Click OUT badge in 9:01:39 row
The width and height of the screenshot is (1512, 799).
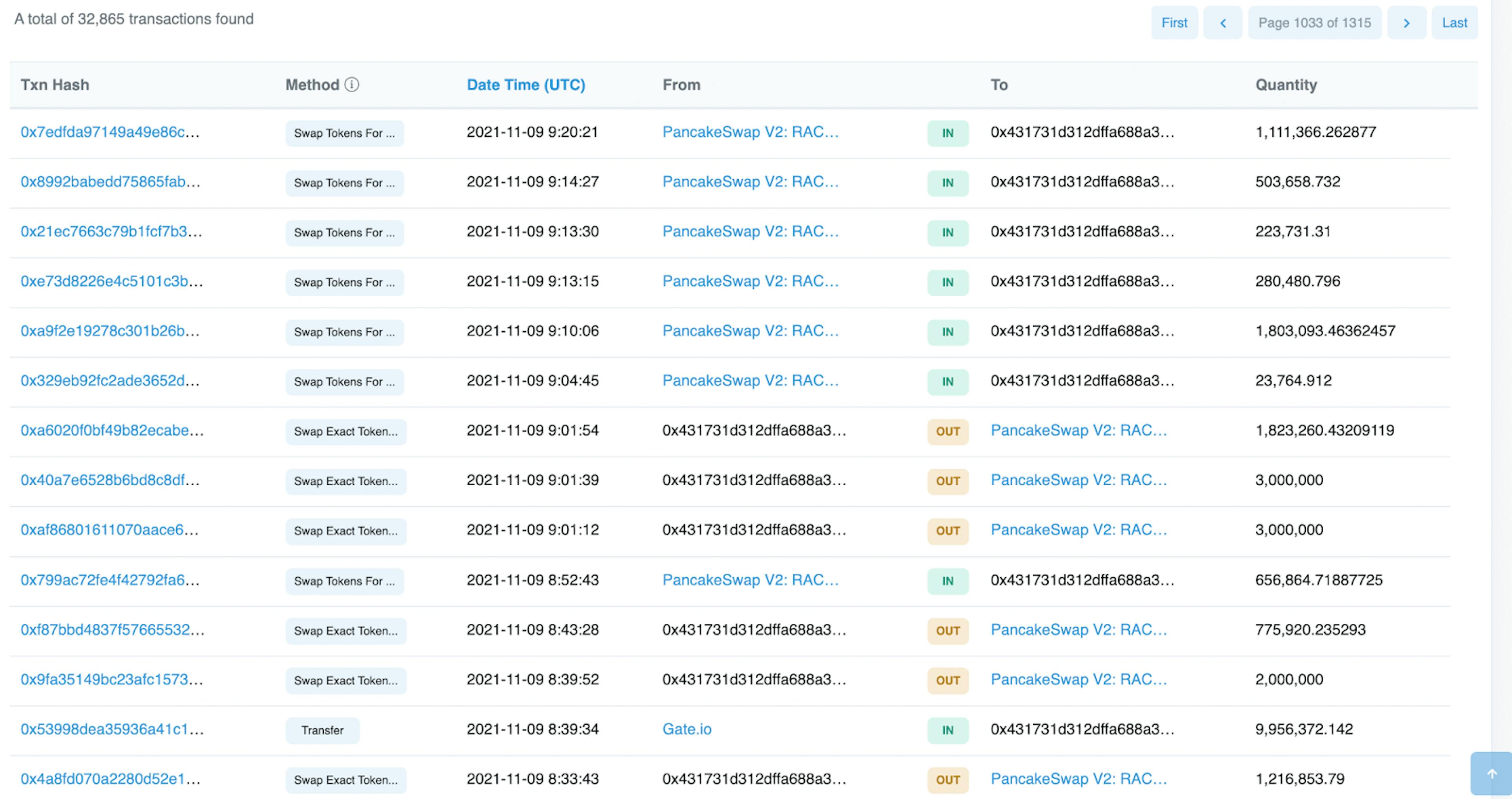(x=947, y=481)
